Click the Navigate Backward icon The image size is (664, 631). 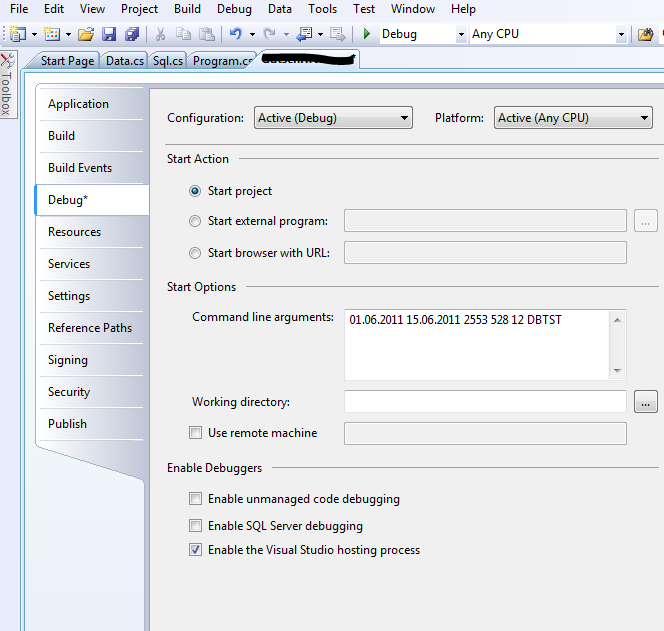click(304, 34)
